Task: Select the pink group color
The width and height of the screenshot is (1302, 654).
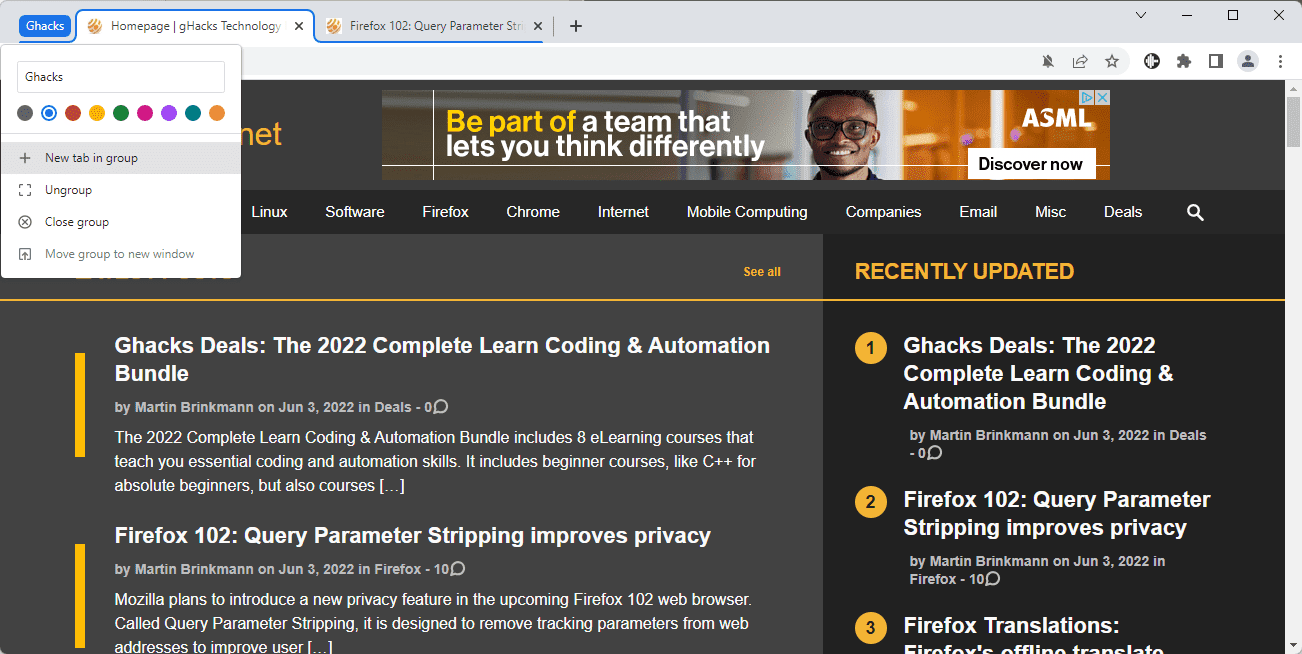Action: (x=145, y=113)
